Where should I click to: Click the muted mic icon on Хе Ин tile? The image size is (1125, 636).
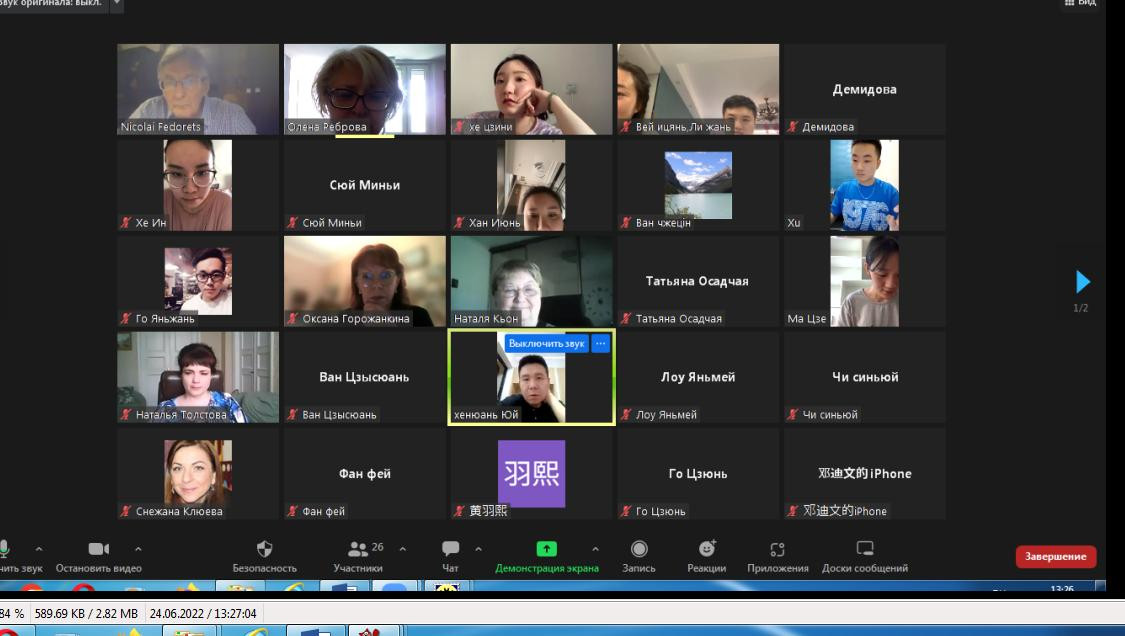[126, 223]
